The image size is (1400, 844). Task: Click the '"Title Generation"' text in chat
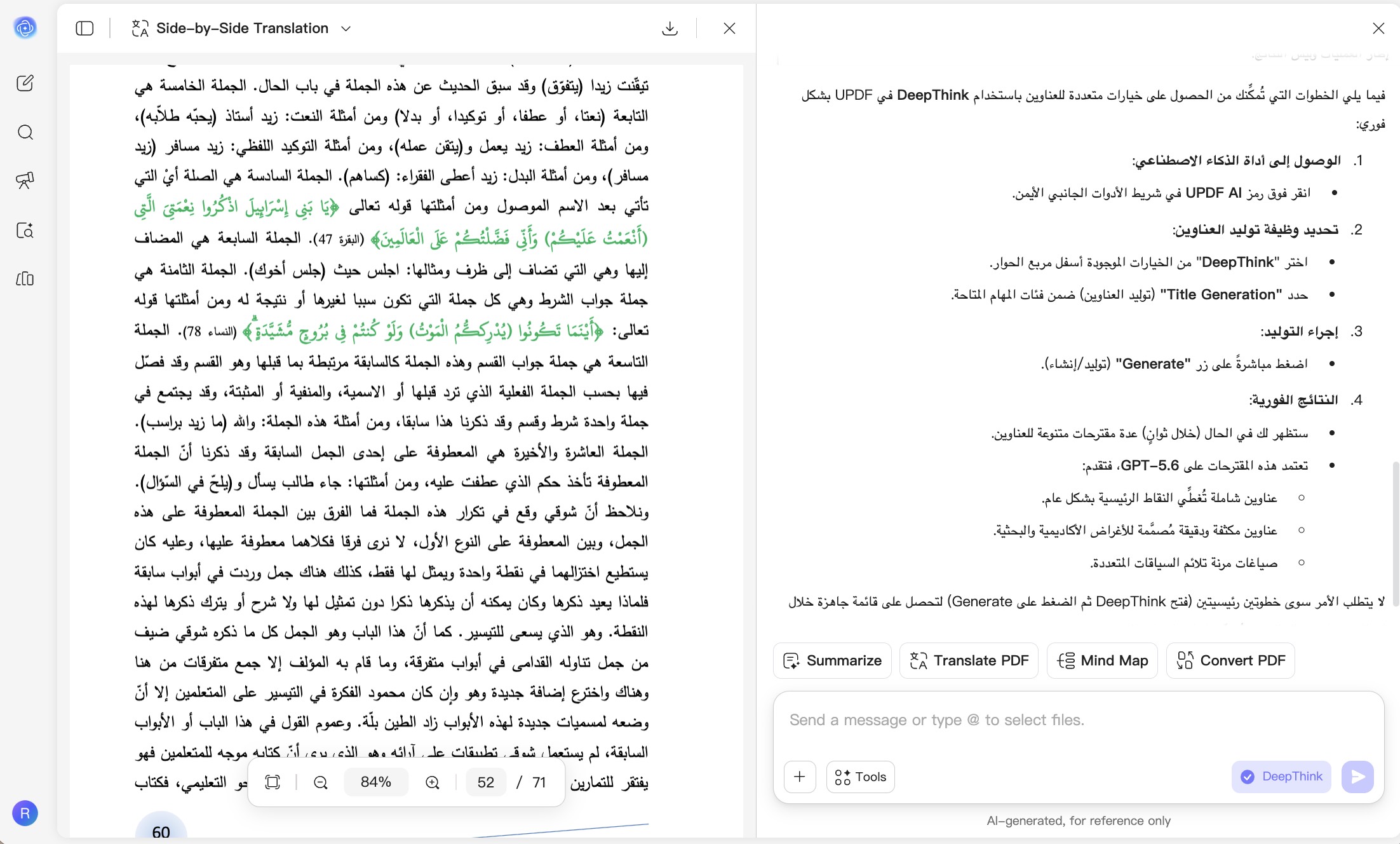[1222, 294]
